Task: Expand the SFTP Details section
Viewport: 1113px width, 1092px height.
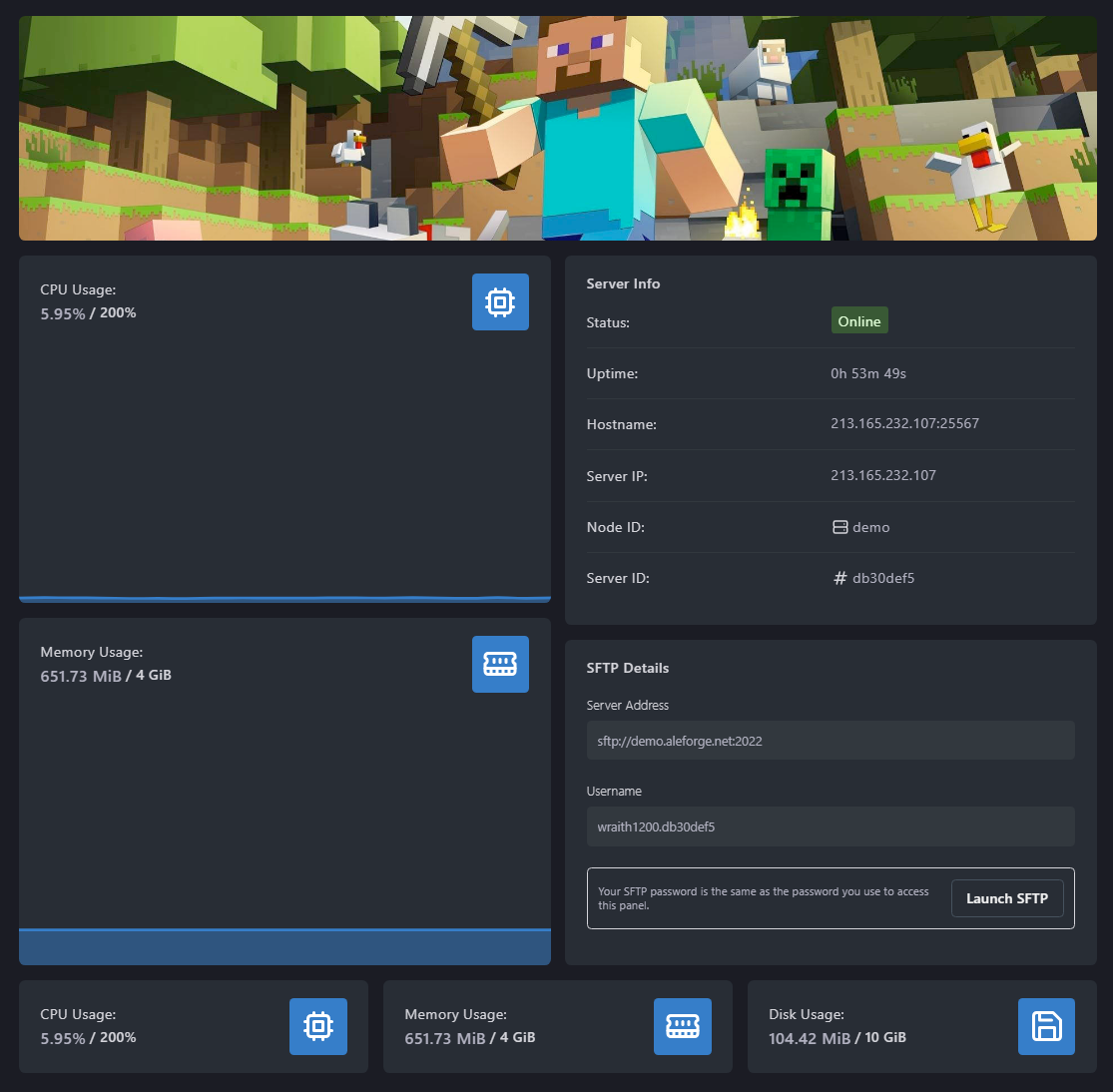Action: [628, 668]
